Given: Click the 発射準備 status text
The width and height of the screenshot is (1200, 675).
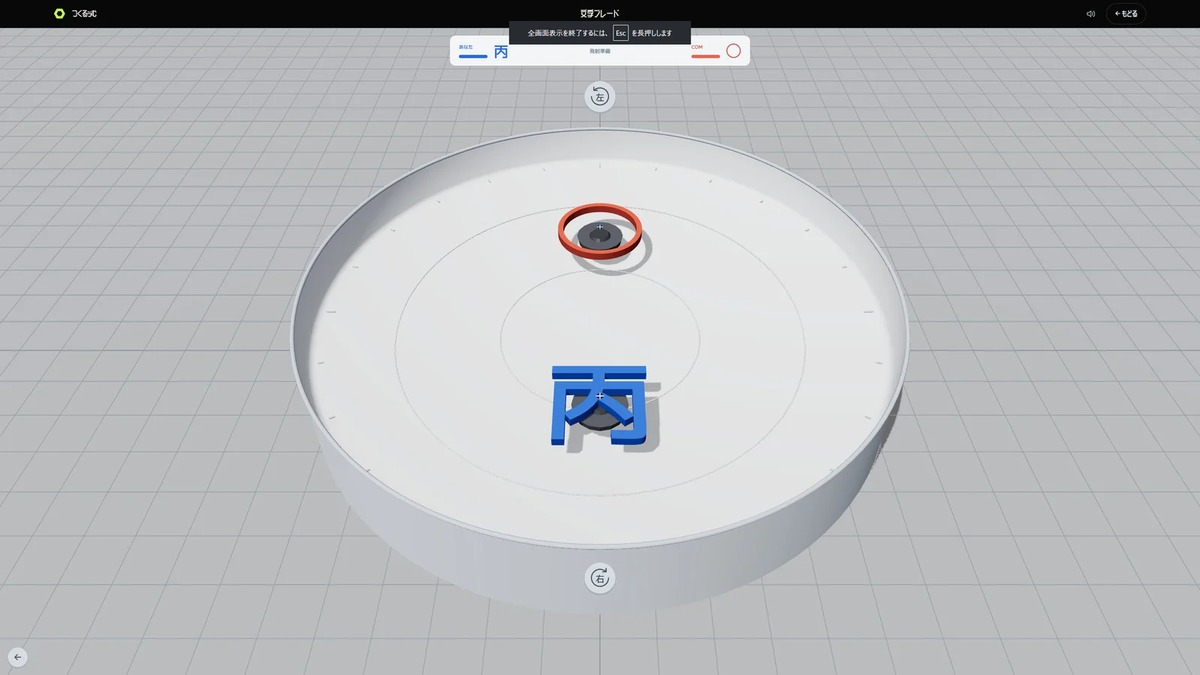Looking at the screenshot, I should (x=600, y=50).
